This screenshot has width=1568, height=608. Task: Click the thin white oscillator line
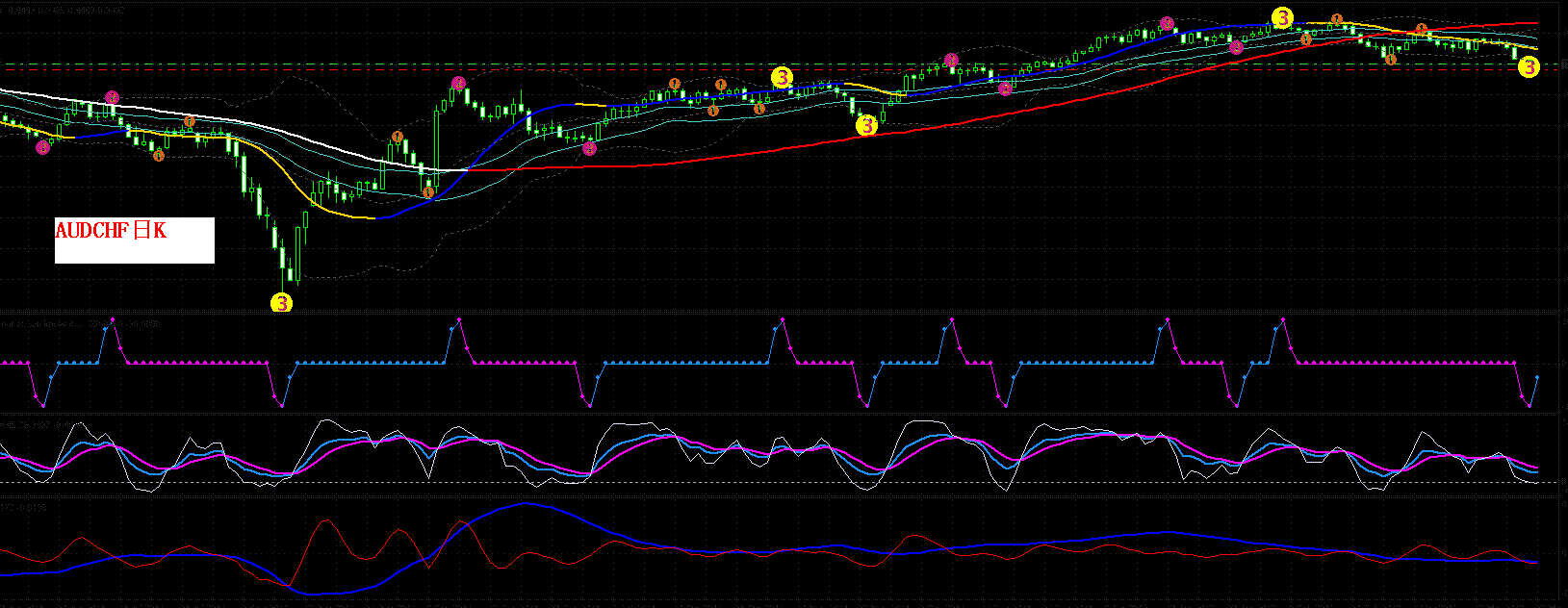[x=327, y=420]
